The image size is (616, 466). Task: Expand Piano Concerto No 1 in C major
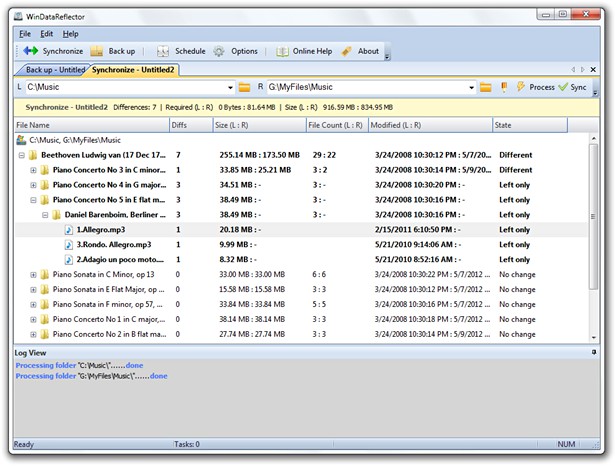33,320
